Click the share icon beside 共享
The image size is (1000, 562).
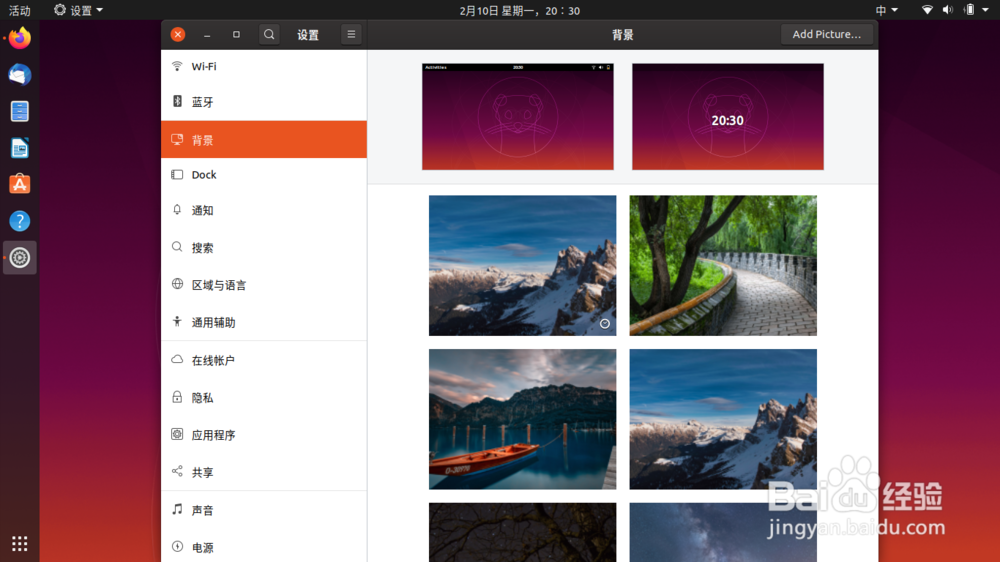coord(177,471)
